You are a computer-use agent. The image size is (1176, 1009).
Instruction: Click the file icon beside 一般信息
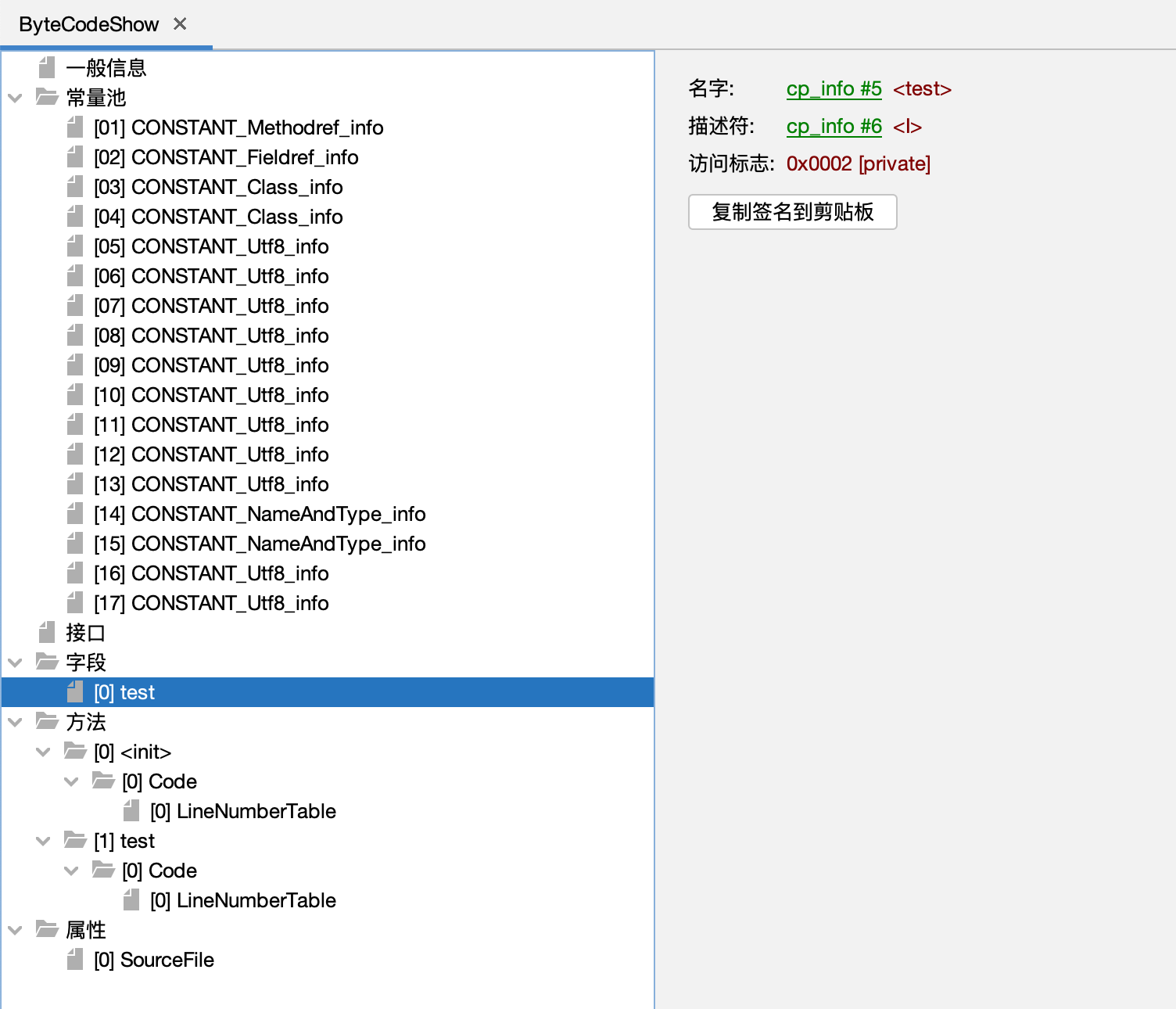[x=47, y=68]
